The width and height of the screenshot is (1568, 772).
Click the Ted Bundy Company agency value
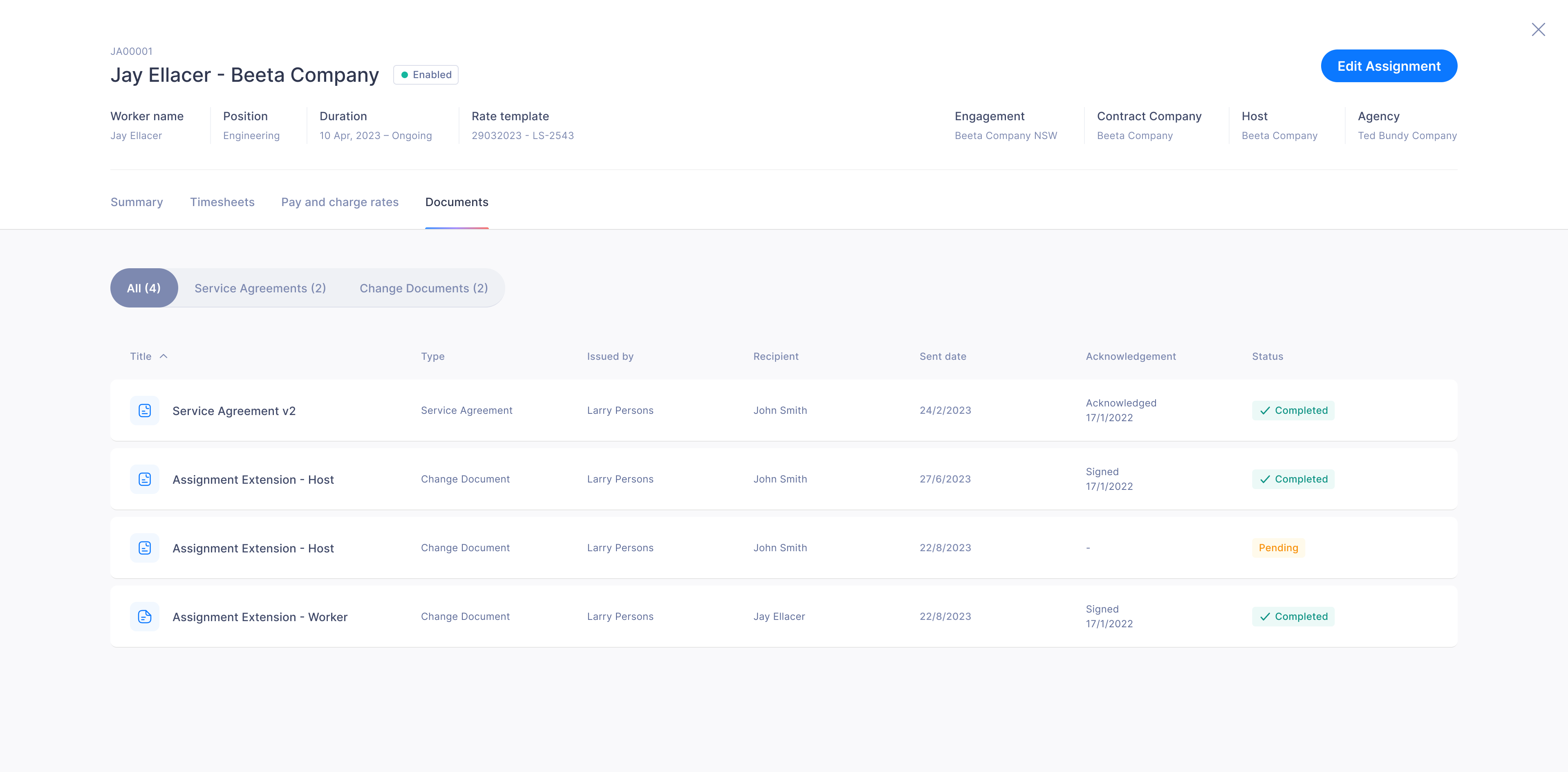[x=1407, y=136]
